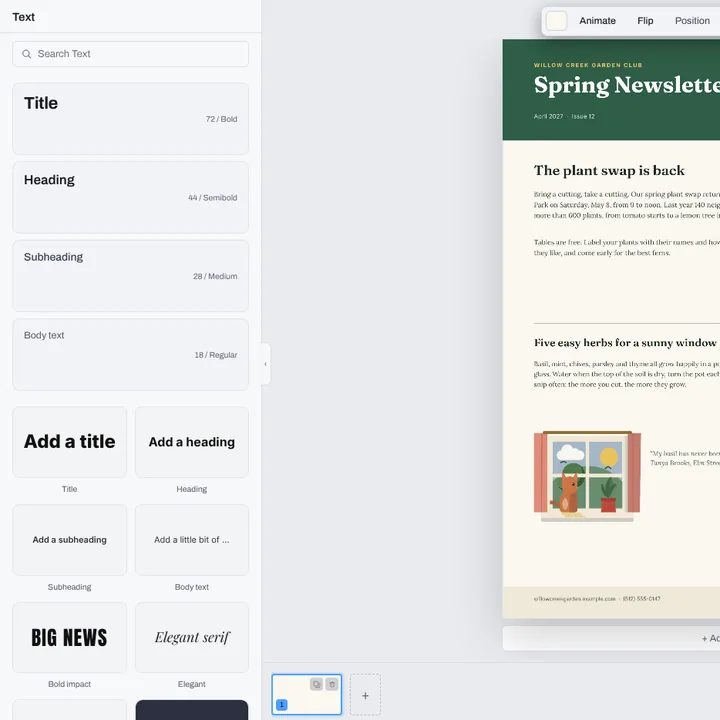Open the Animate option
Viewport: 720px width, 720px height.
tap(597, 21)
